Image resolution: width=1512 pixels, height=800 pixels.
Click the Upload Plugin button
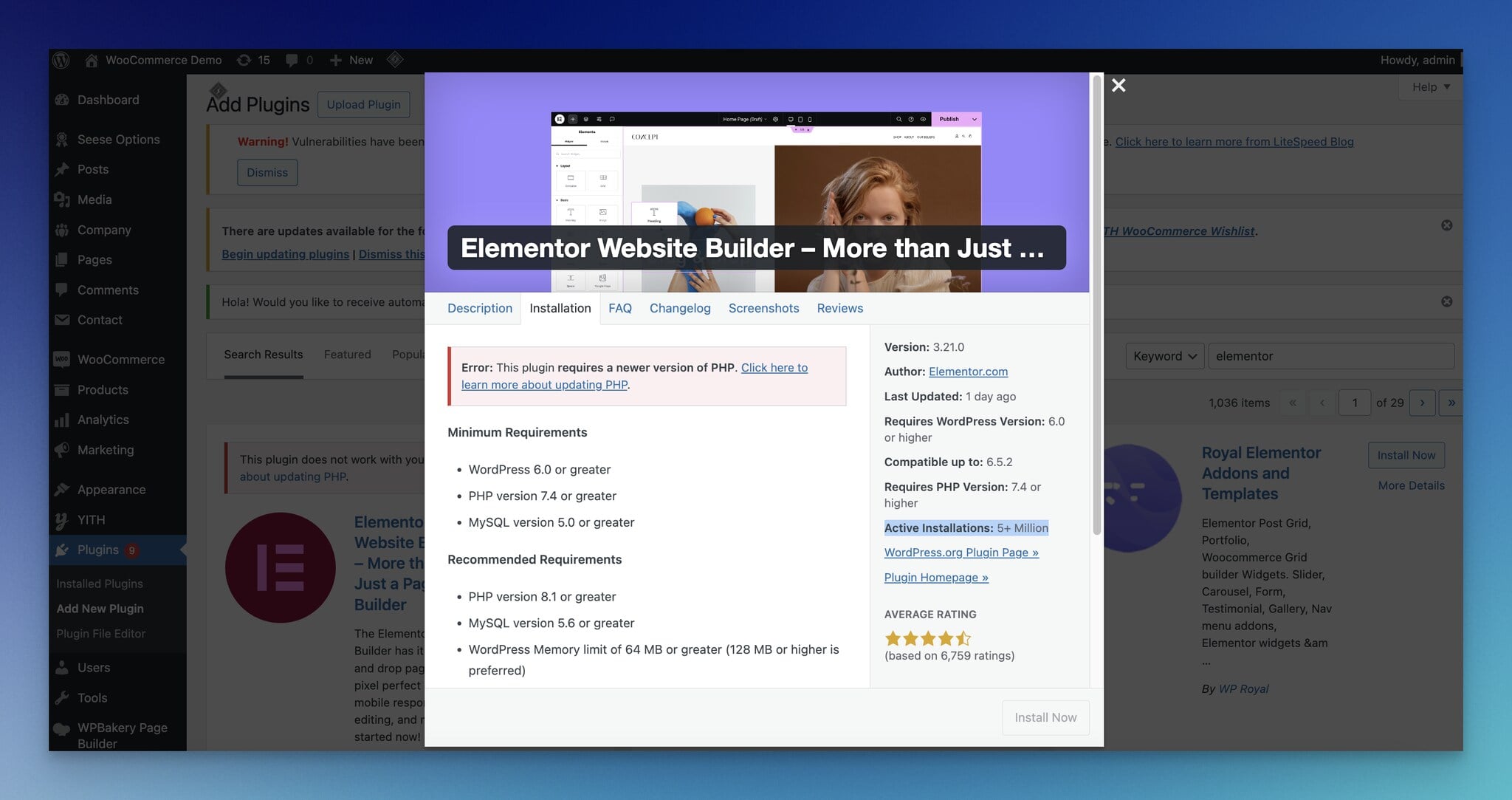click(364, 104)
